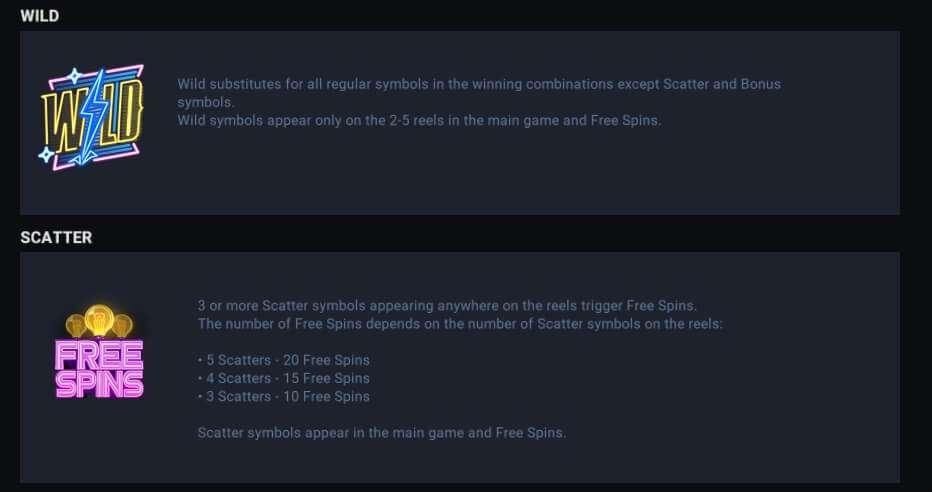Click the blue lightning bolt in Wild logo
Image resolution: width=932 pixels, height=492 pixels.
click(x=91, y=117)
